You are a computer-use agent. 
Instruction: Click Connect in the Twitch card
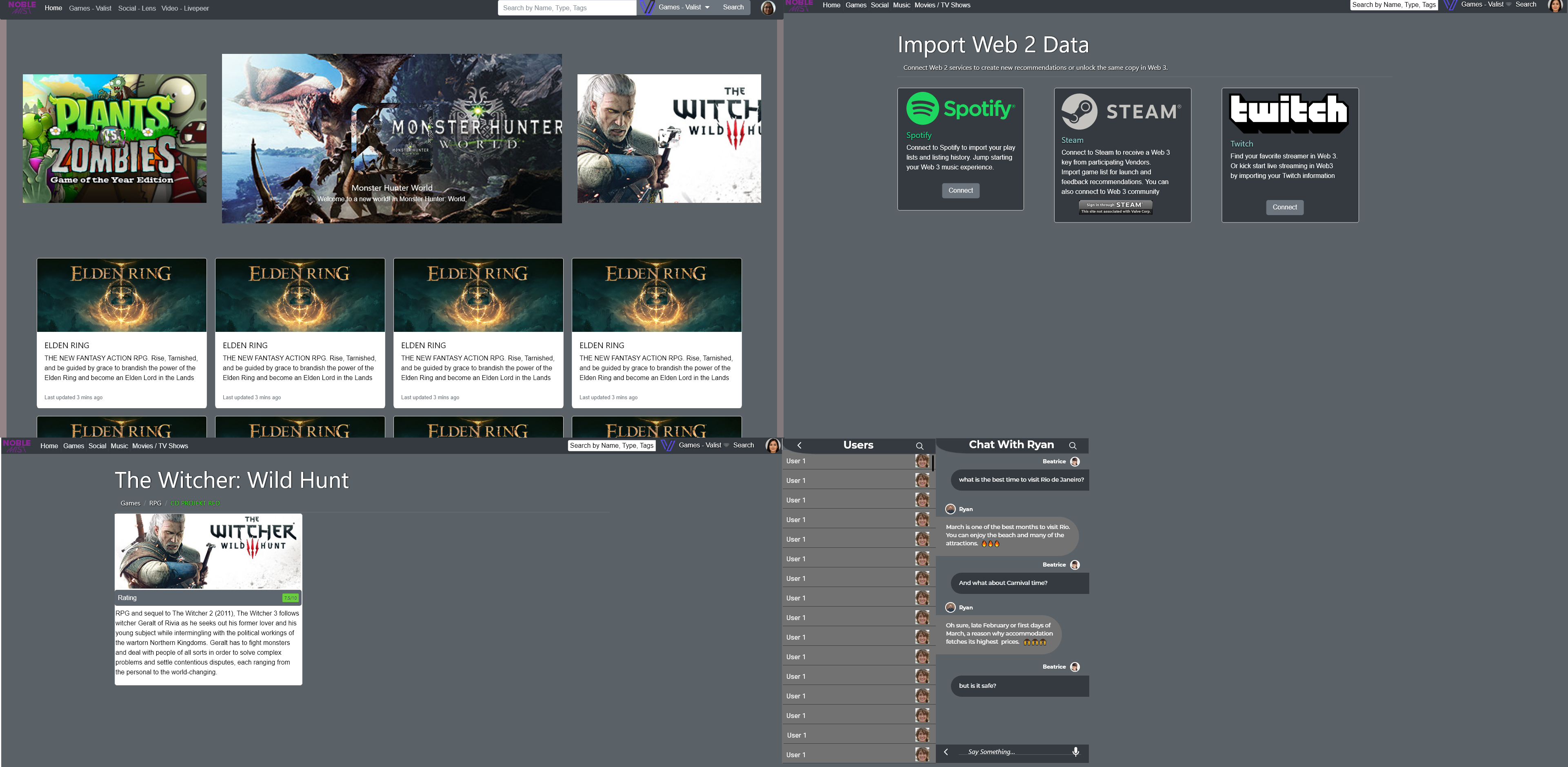pyautogui.click(x=1284, y=208)
